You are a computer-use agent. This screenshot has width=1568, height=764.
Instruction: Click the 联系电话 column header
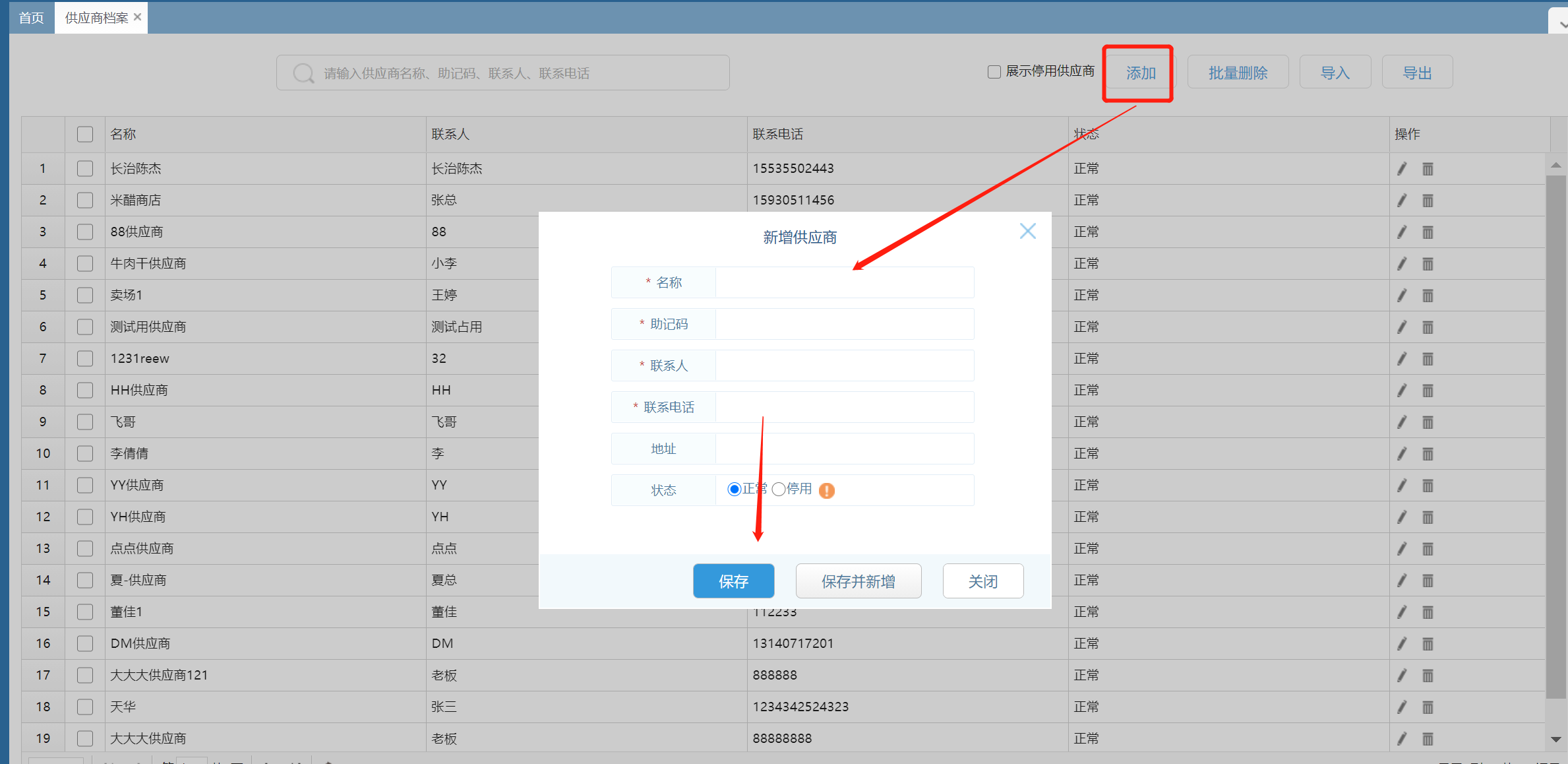pos(907,135)
